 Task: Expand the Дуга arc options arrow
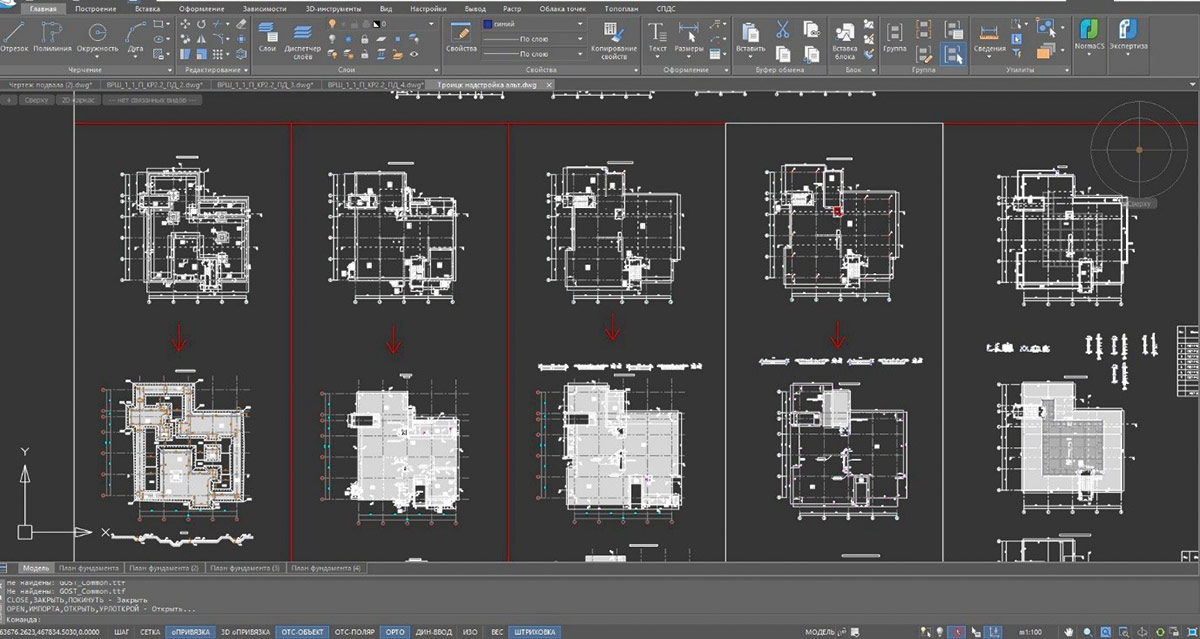point(136,58)
